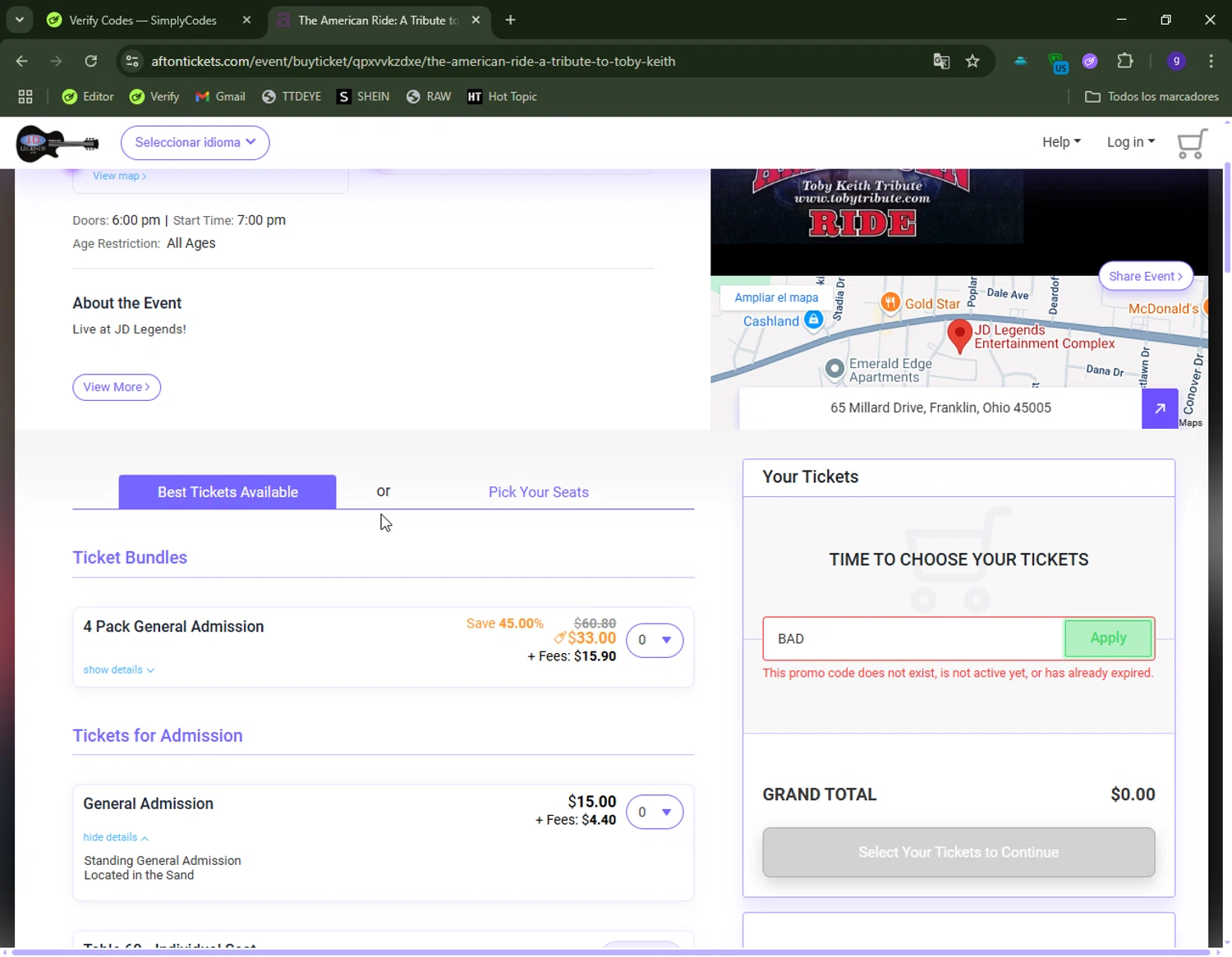Viewport: 1232px width, 957px height.
Task: Click the browser address bar URL
Action: [413, 62]
